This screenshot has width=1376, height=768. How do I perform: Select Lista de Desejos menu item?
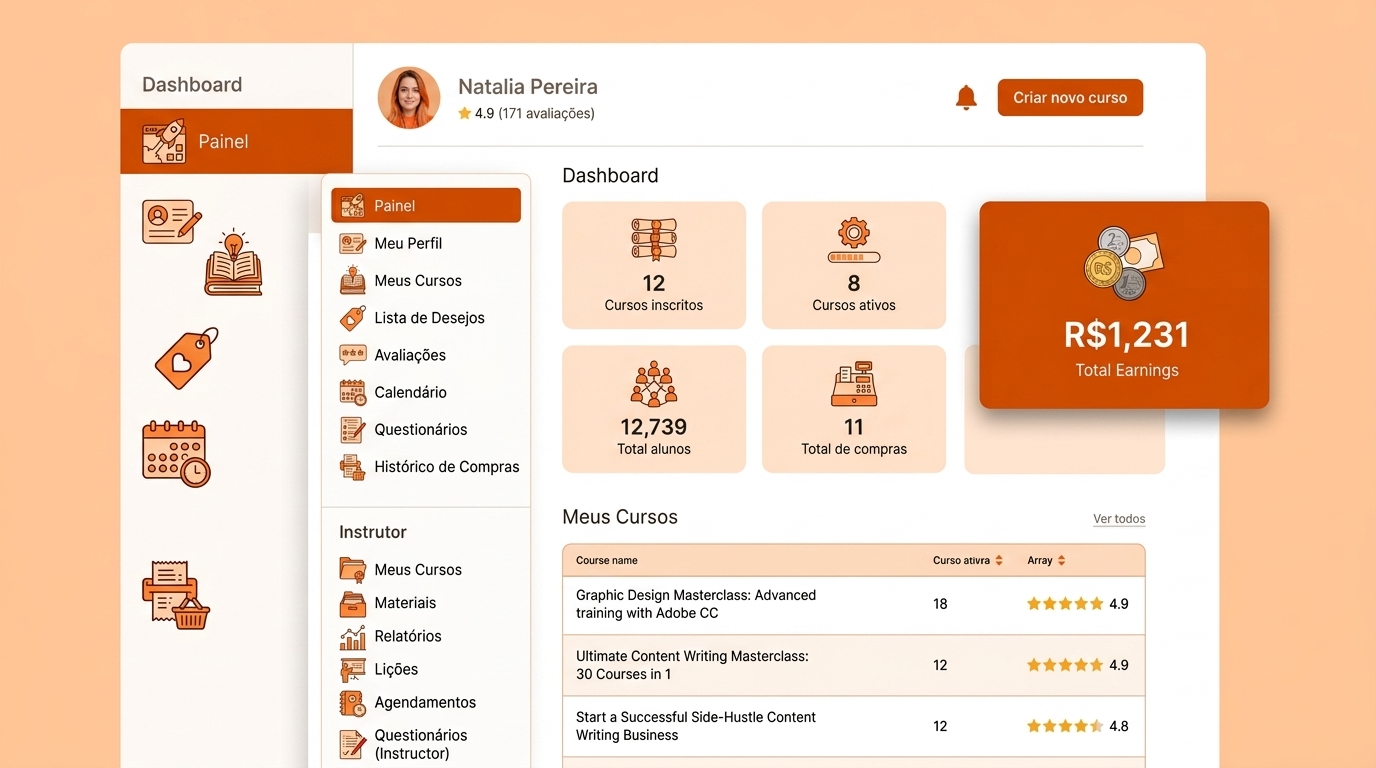(428, 318)
